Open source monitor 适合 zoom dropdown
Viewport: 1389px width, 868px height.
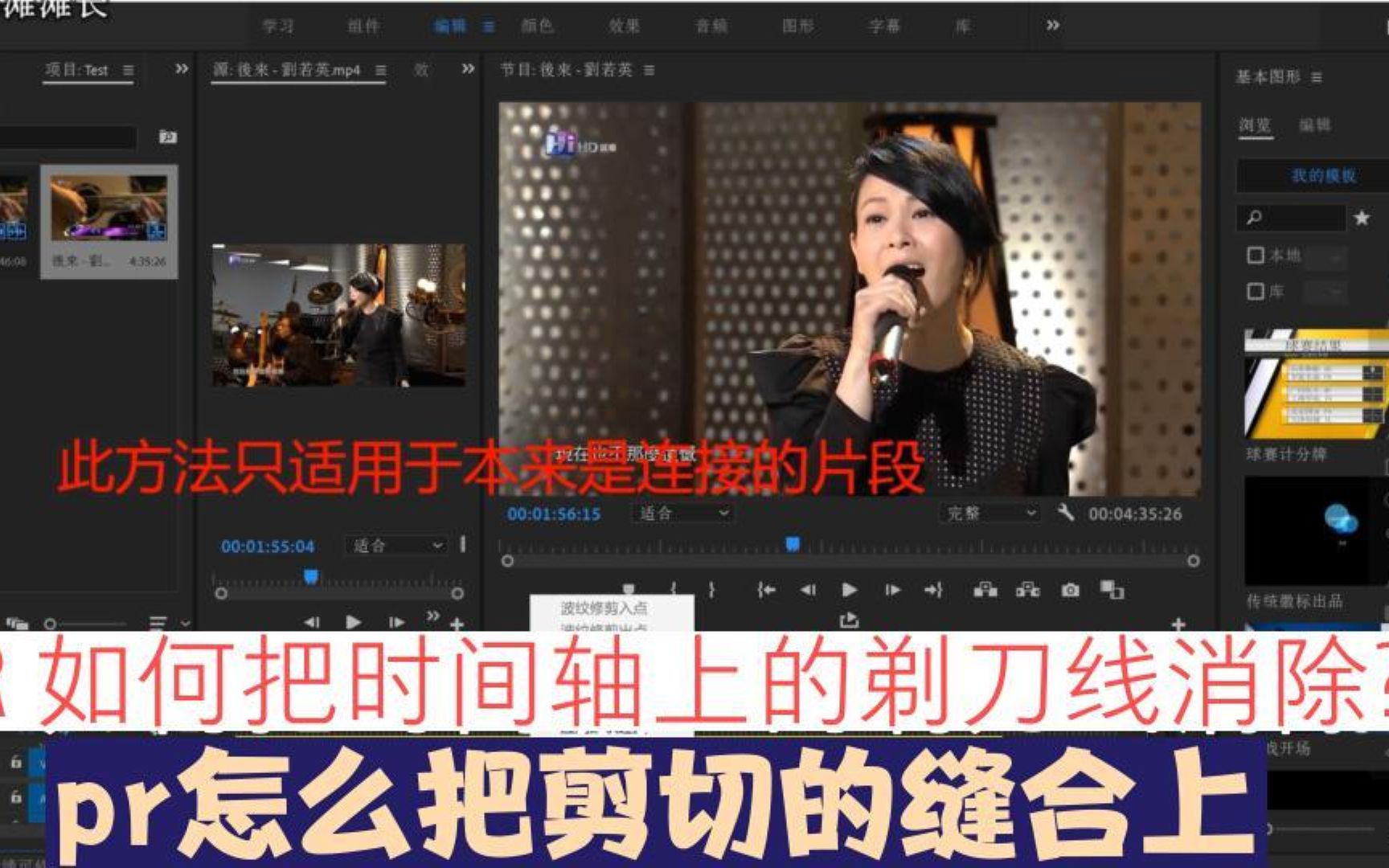(x=397, y=546)
